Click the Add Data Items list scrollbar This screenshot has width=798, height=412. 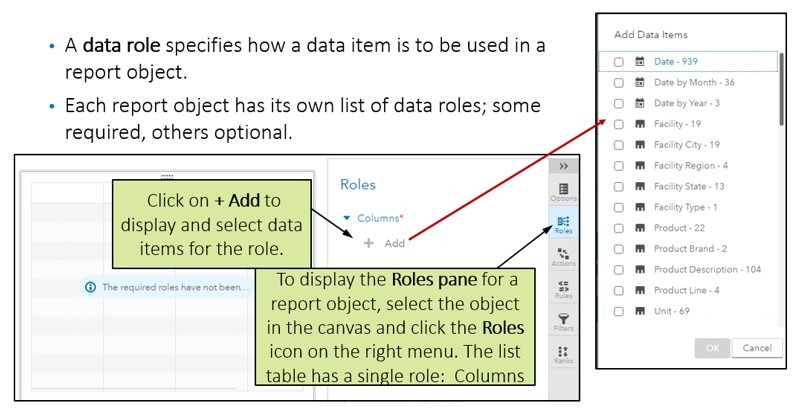click(x=781, y=89)
